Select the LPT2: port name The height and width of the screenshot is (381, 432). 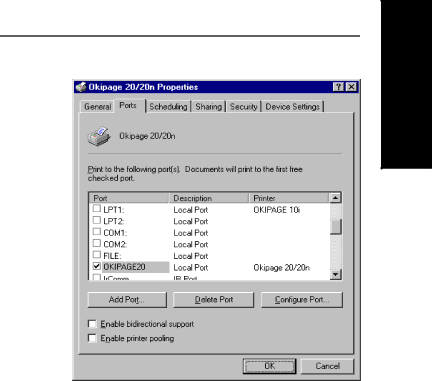tap(114, 221)
